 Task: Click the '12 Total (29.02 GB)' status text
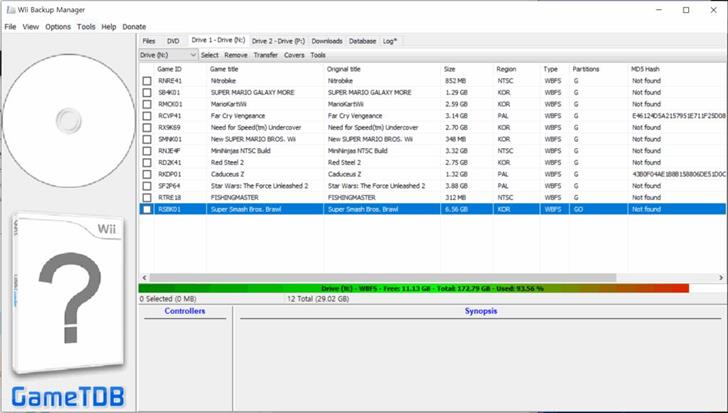point(318,299)
